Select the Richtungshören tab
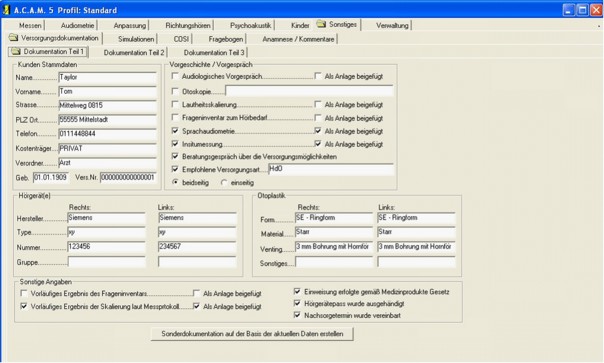The image size is (604, 363). click(188, 25)
